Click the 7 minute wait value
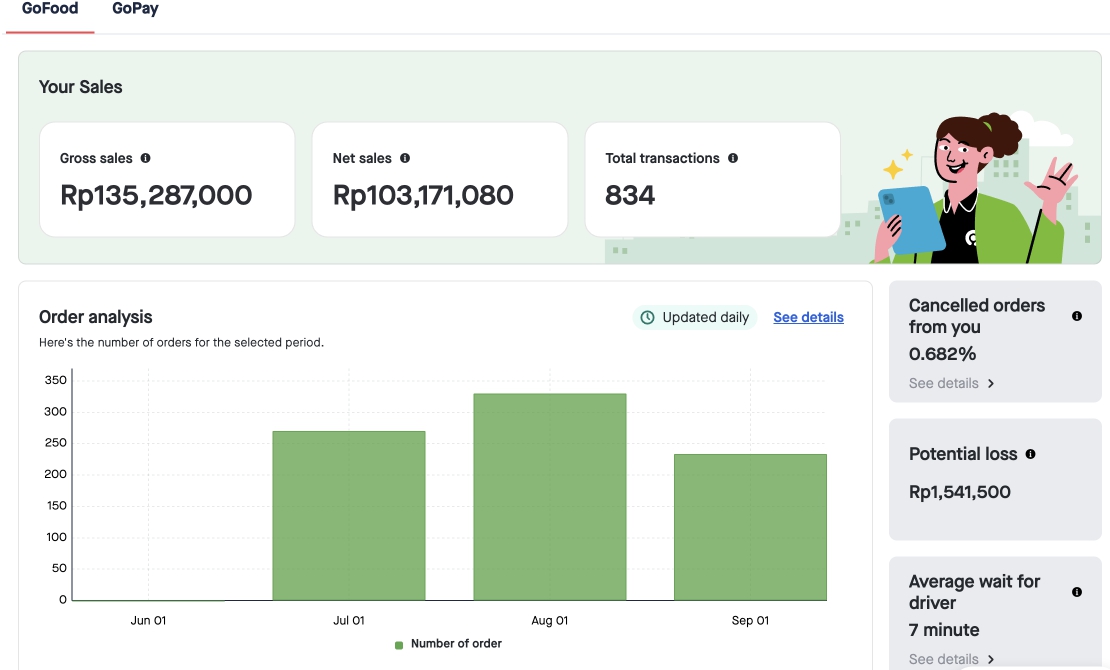This screenshot has width=1110, height=670. point(944,630)
